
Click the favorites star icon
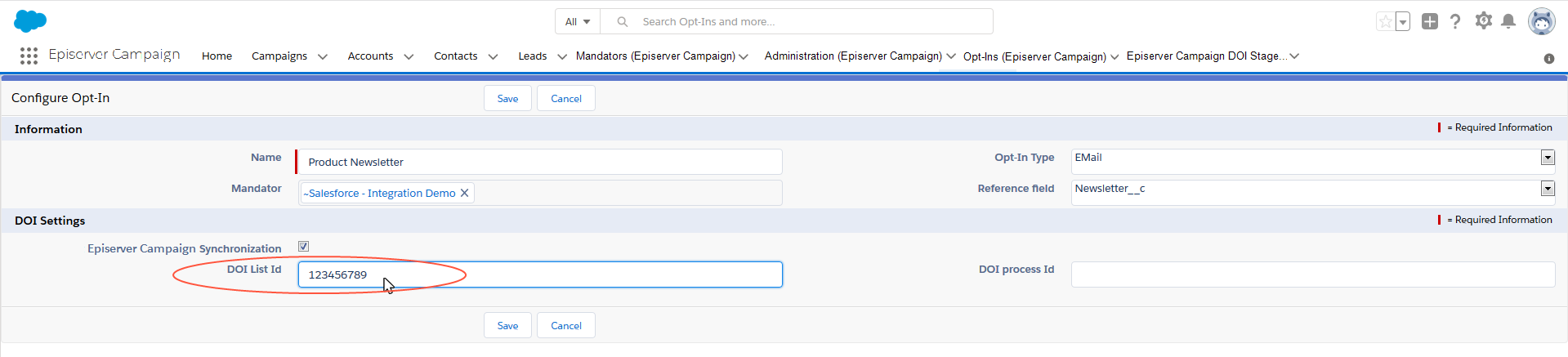click(1385, 22)
